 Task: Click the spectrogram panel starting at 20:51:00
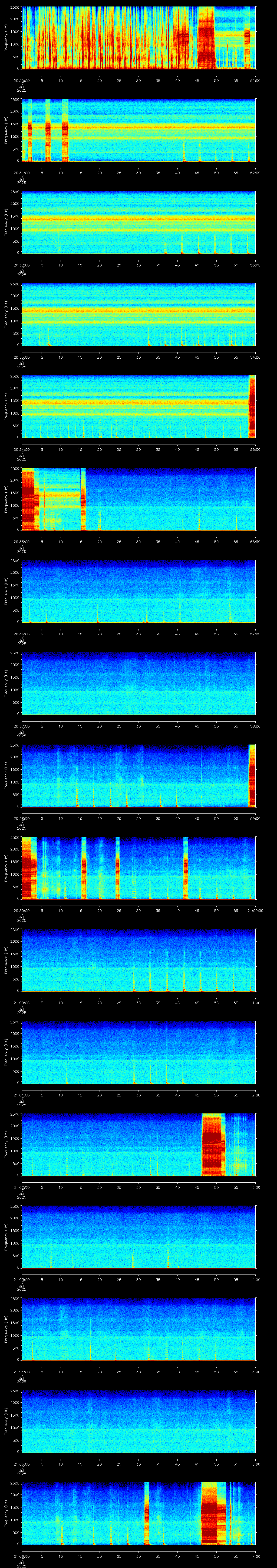[x=138, y=130]
